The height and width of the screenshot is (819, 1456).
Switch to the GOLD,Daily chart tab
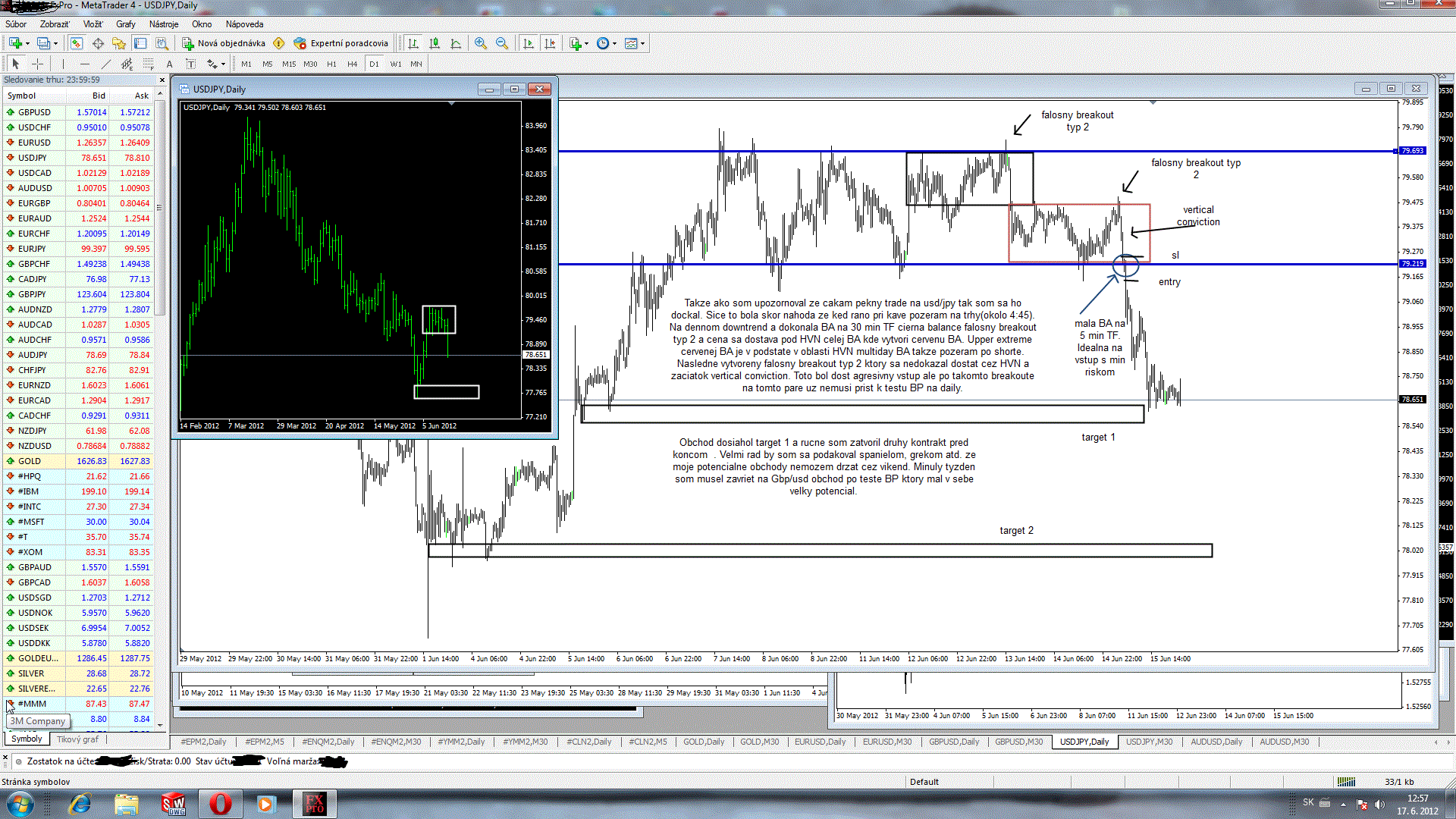[703, 742]
